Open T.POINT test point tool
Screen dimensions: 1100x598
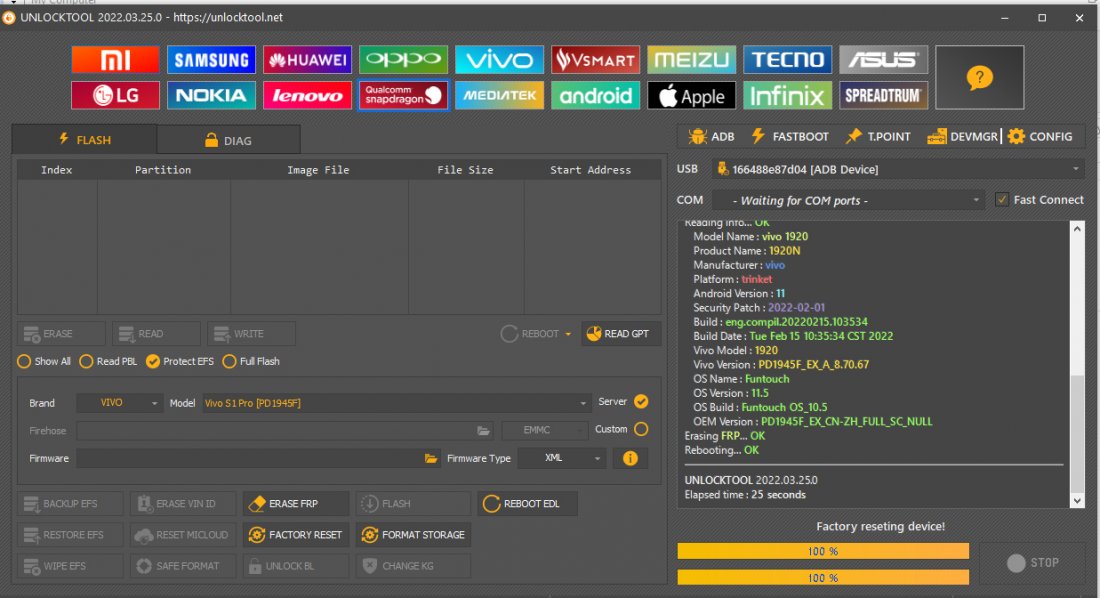click(878, 136)
